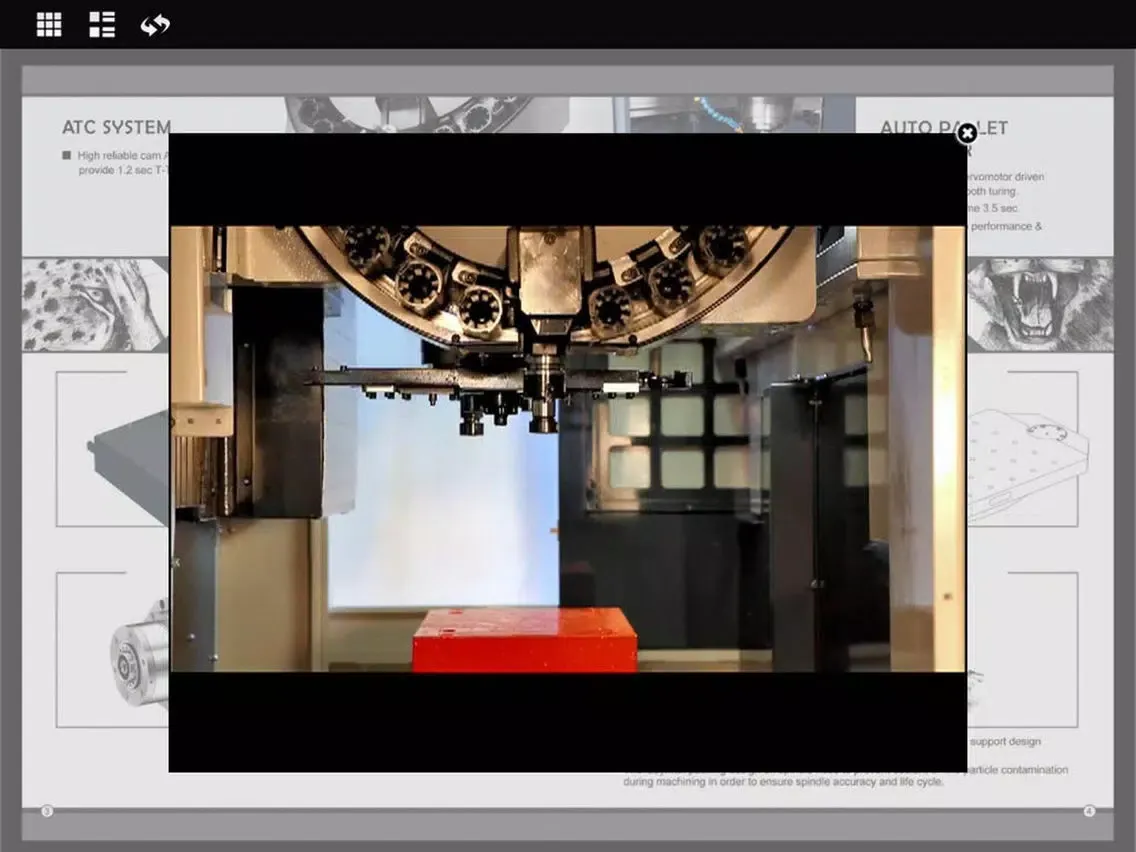Select the page 4 marker at bottom right

(1089, 811)
